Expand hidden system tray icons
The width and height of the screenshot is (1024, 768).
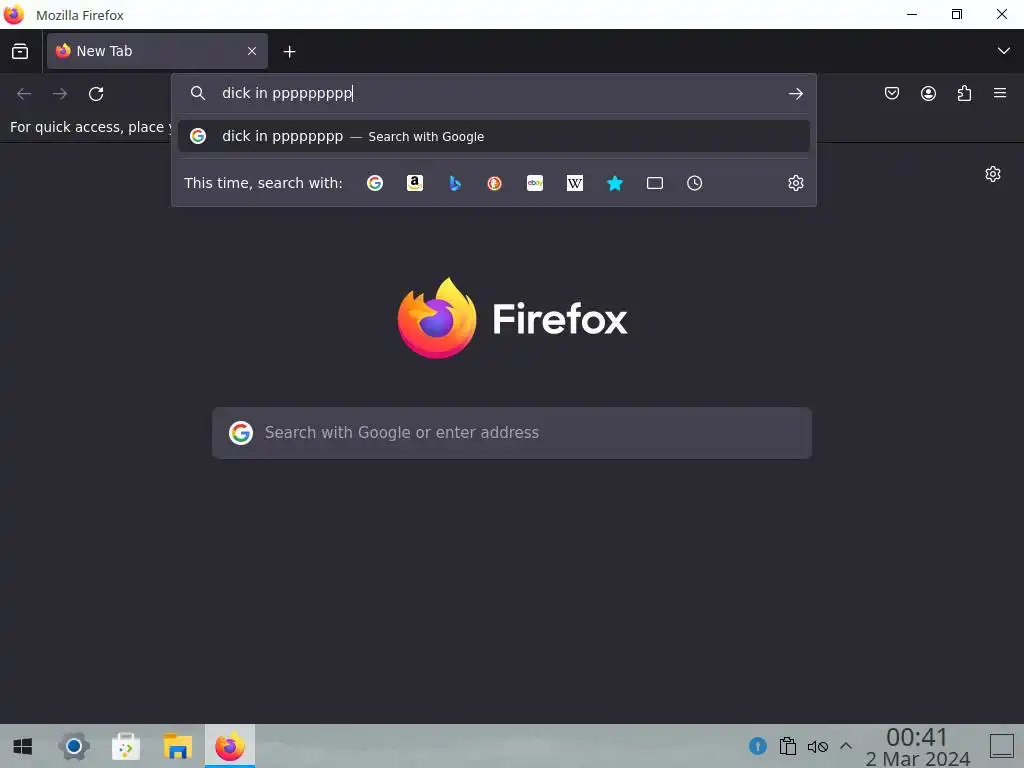(846, 745)
